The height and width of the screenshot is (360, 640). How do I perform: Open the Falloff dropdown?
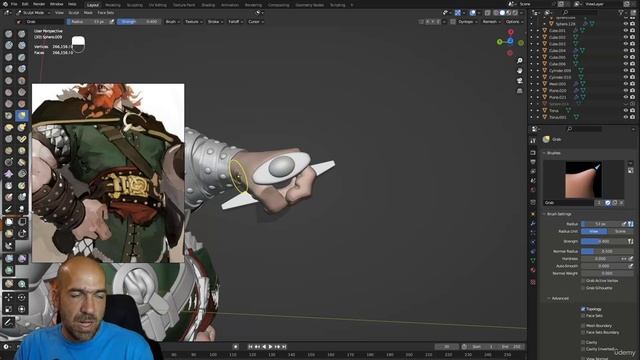click(235, 22)
